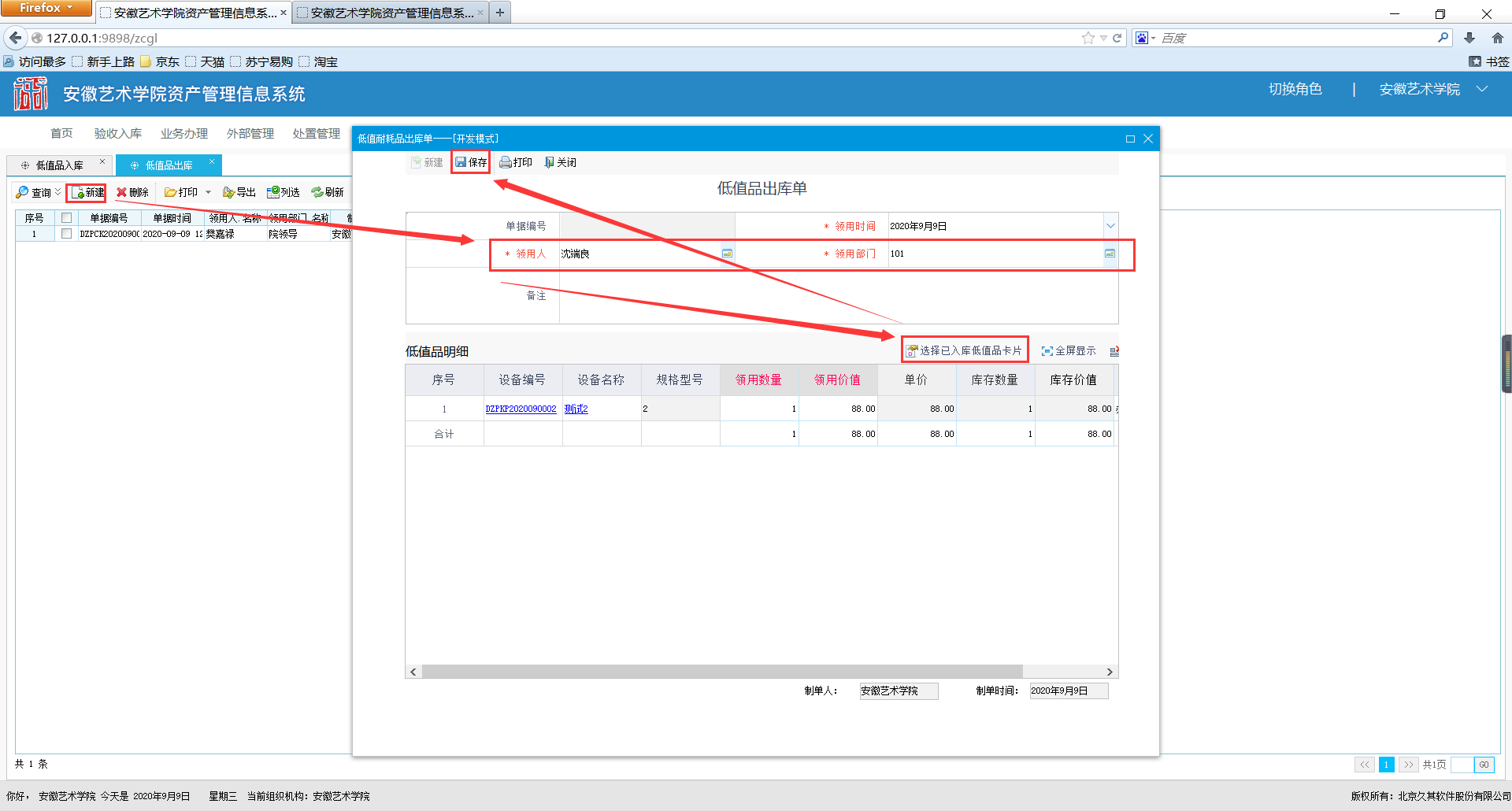Open the 领用人 person lookup icon
The height and width of the screenshot is (811, 1512).
(727, 254)
